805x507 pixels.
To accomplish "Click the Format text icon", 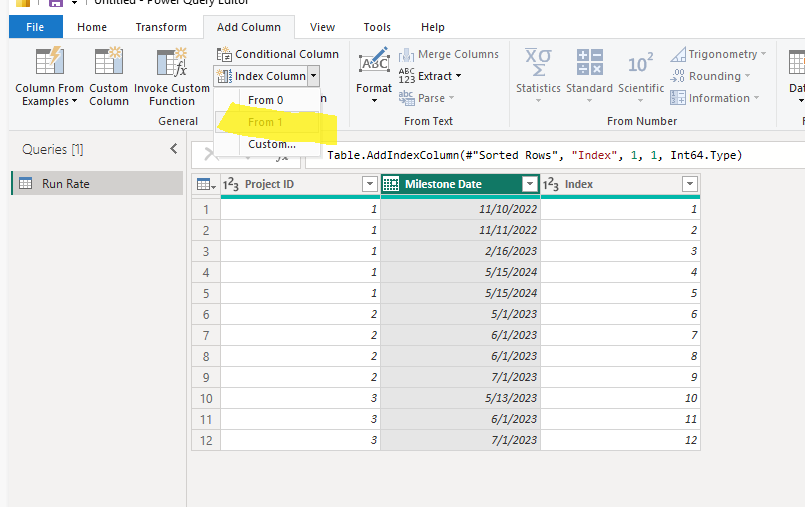I will click(374, 61).
